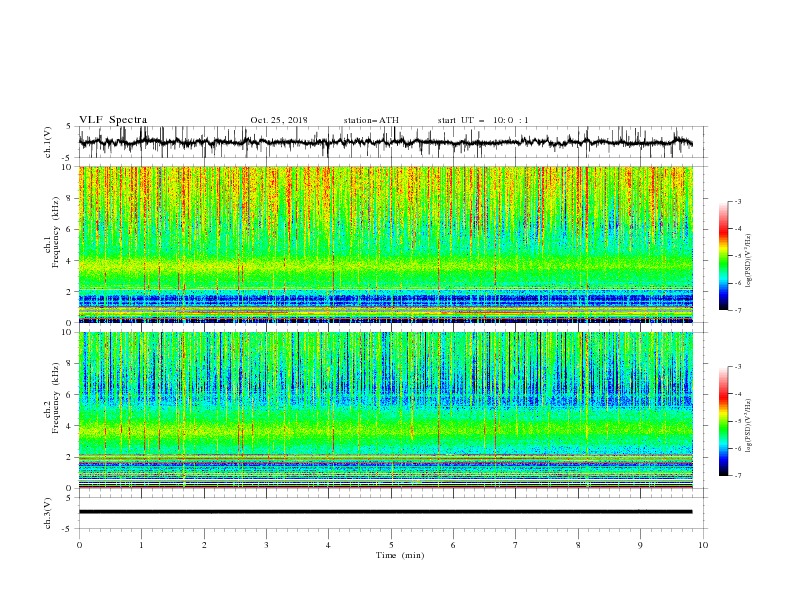Click ch.2 color bar 'log(PSD)(V²/Hz)' label
The image size is (792, 612).
[749, 426]
